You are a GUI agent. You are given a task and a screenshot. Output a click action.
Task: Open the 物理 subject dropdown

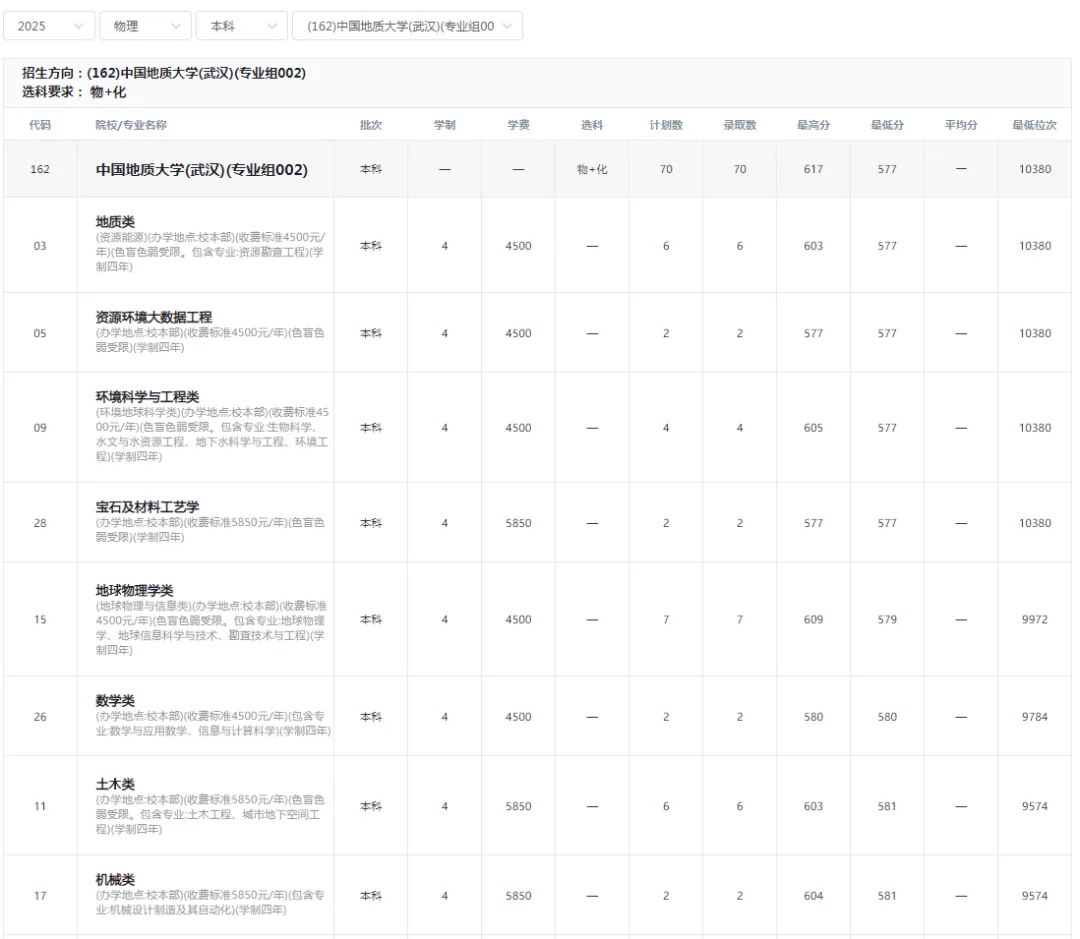coord(145,26)
